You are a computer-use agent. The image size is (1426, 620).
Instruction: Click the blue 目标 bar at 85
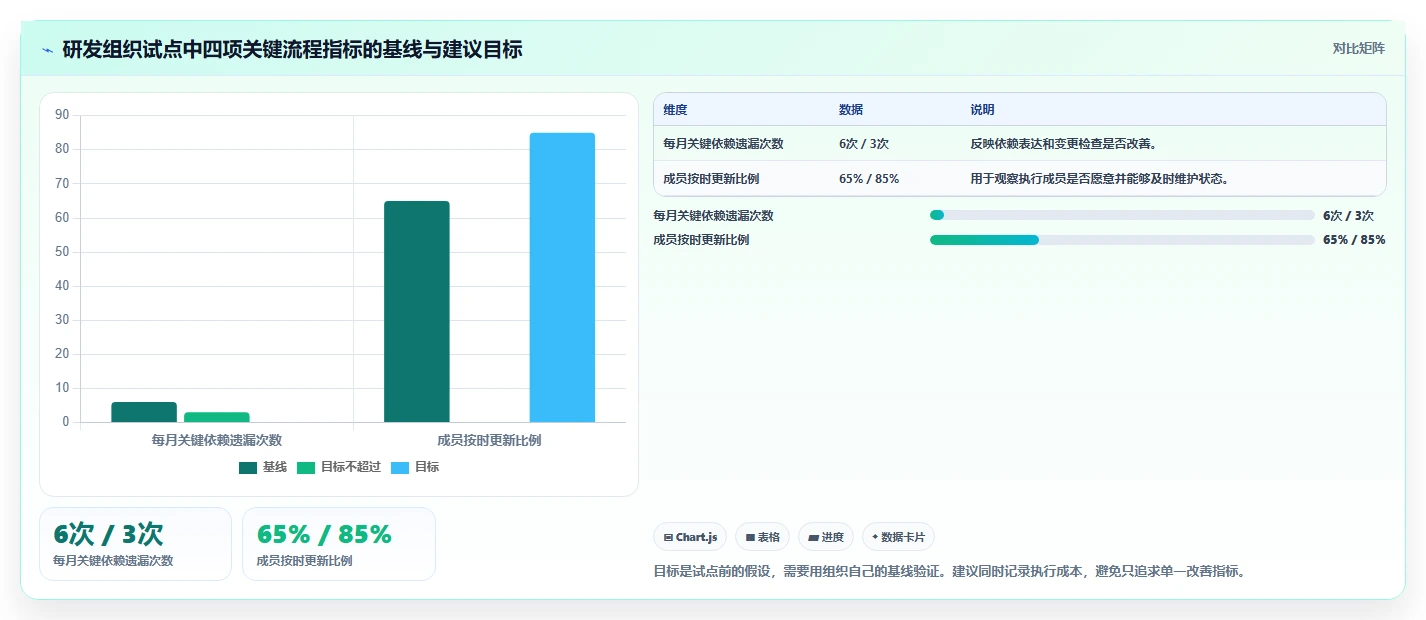562,277
